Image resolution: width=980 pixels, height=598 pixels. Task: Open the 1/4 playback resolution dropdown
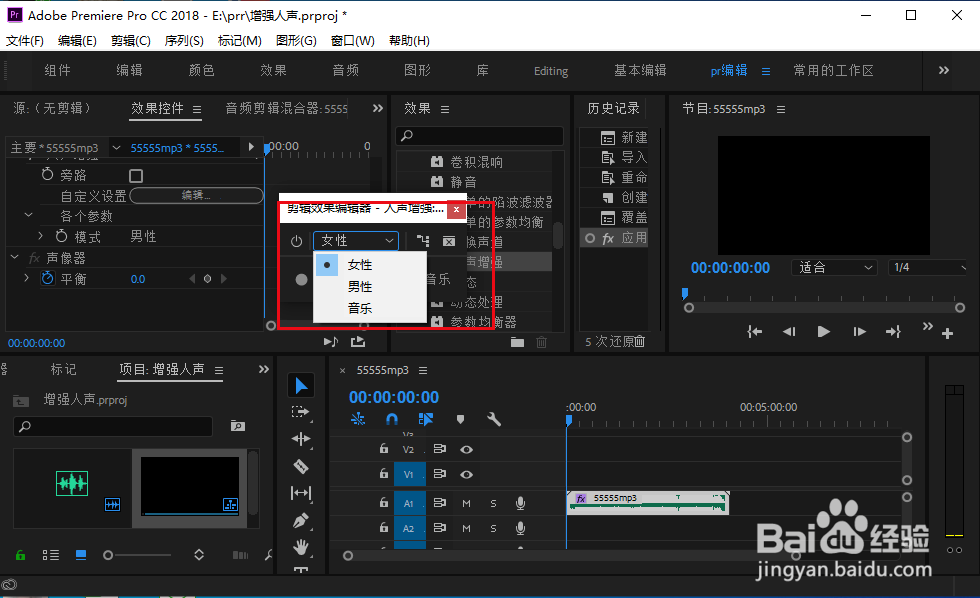[x=928, y=267]
